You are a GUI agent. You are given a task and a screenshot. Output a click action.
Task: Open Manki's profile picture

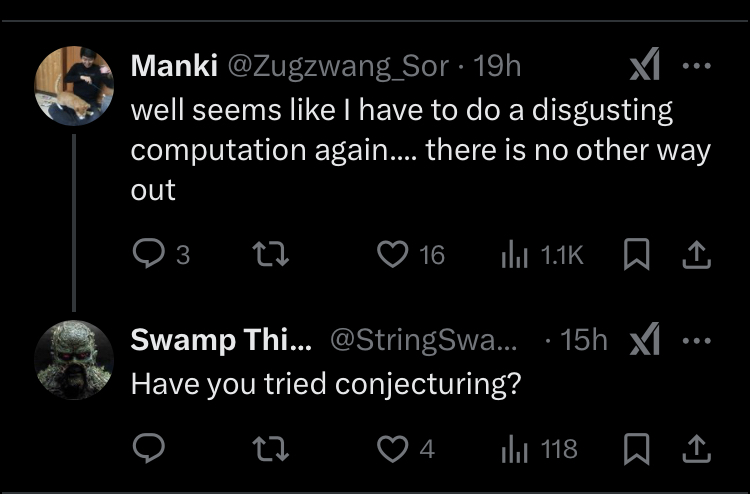[x=74, y=85]
